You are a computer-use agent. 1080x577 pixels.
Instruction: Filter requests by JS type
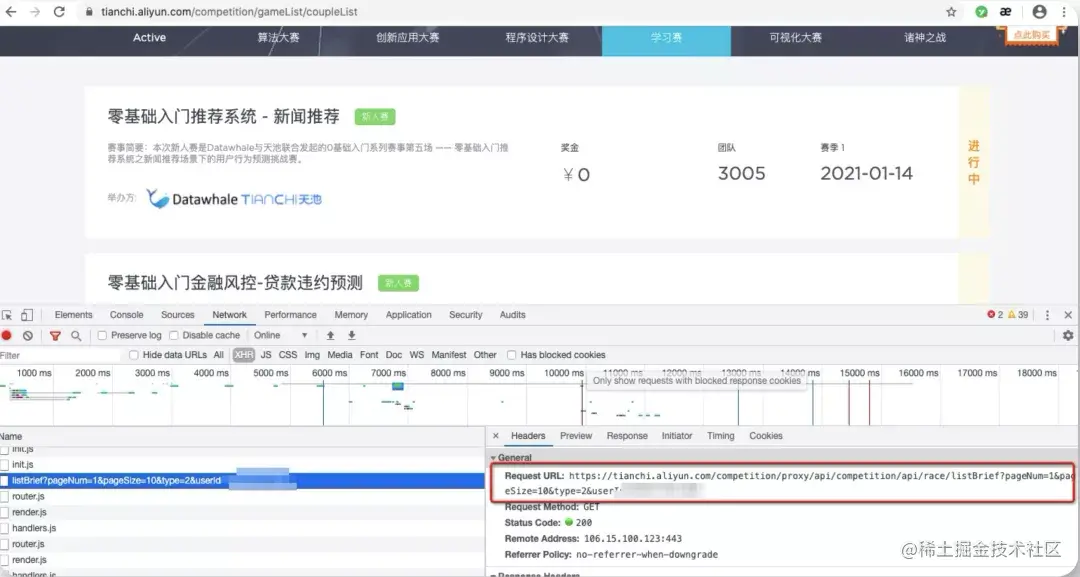266,355
